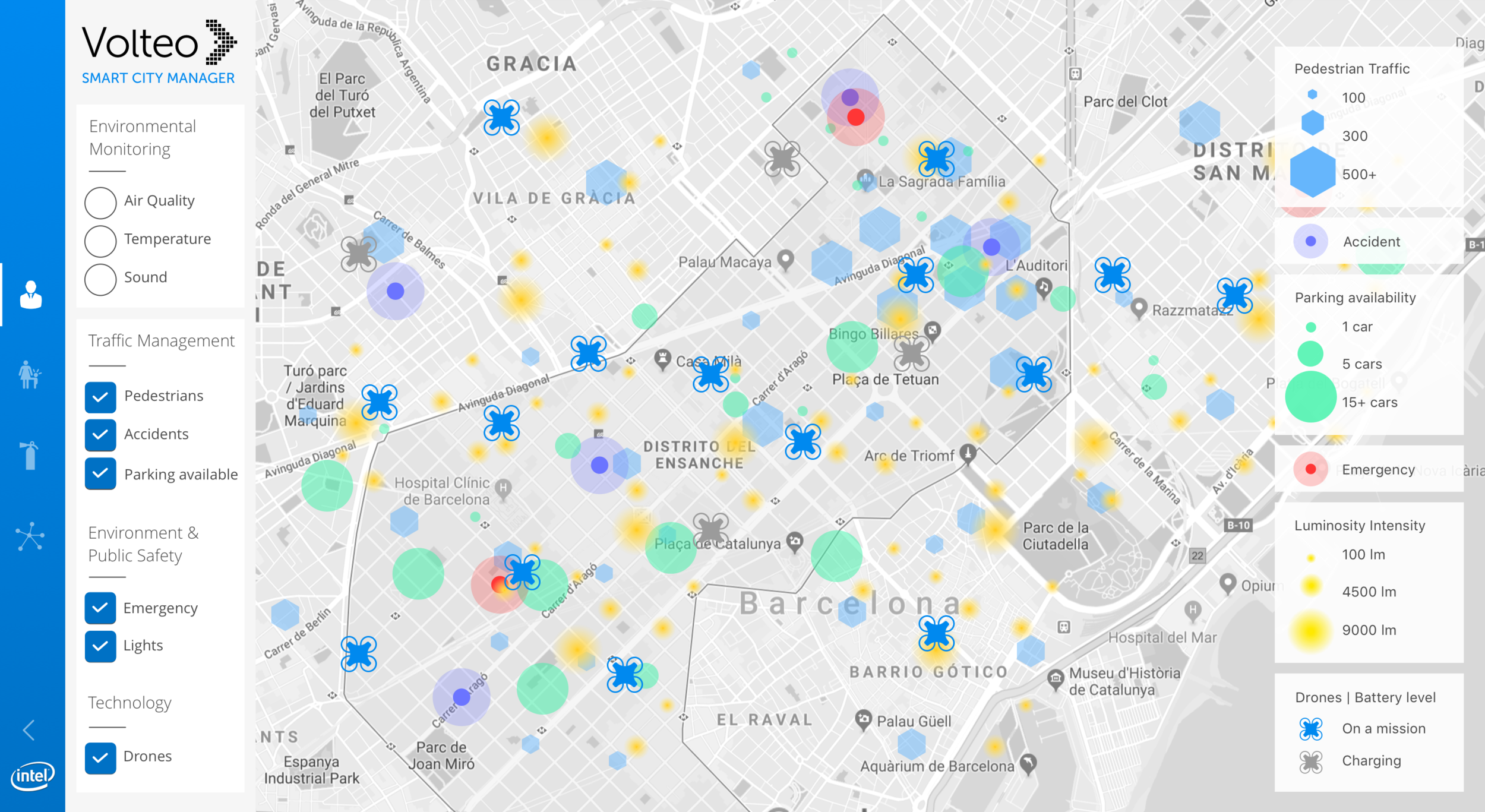Click the Environmental Monitoring heading
1485x812 pixels.
coord(143,138)
